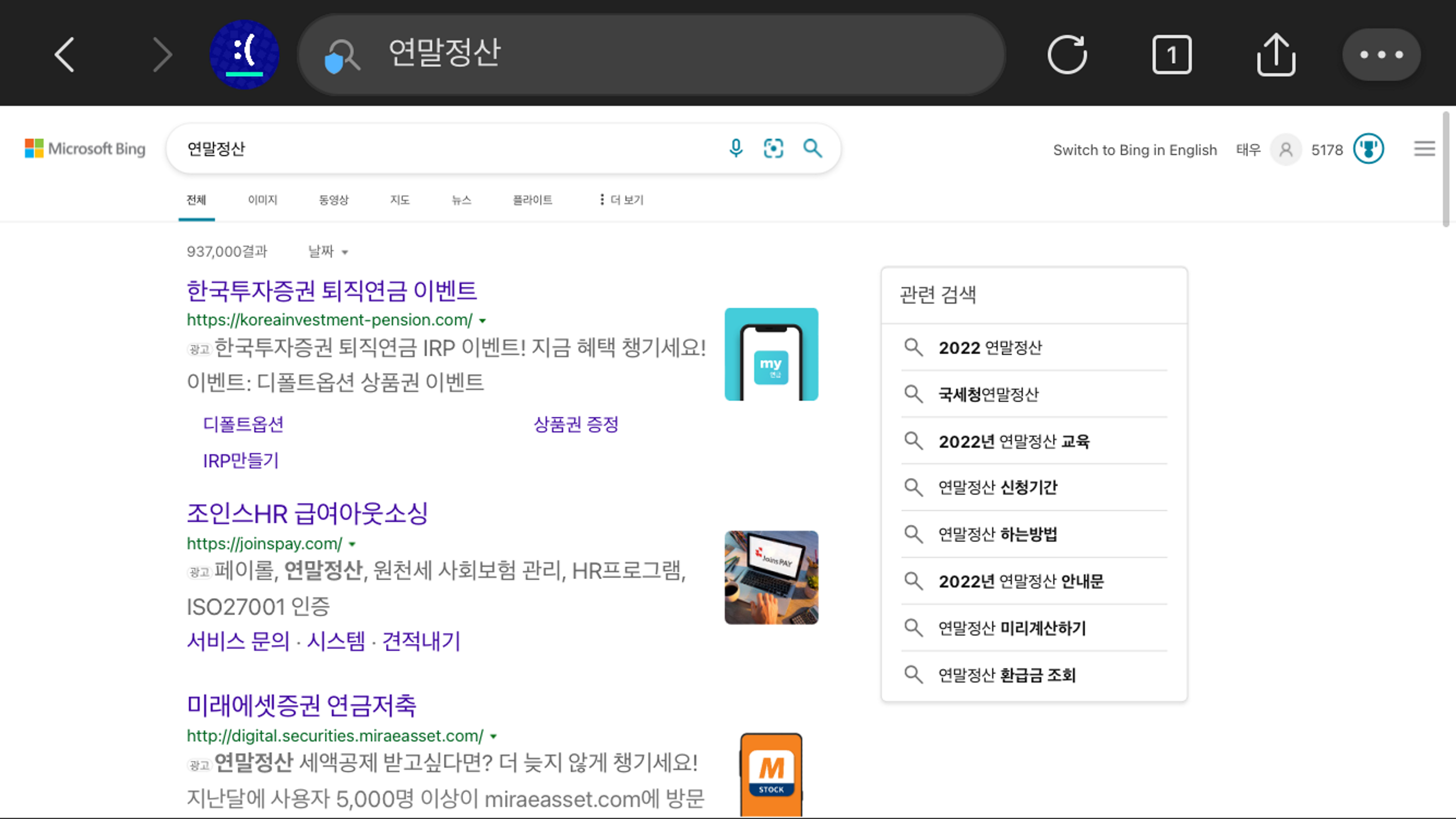
Task: Click the Bing magnifier search button
Action: pos(812,149)
